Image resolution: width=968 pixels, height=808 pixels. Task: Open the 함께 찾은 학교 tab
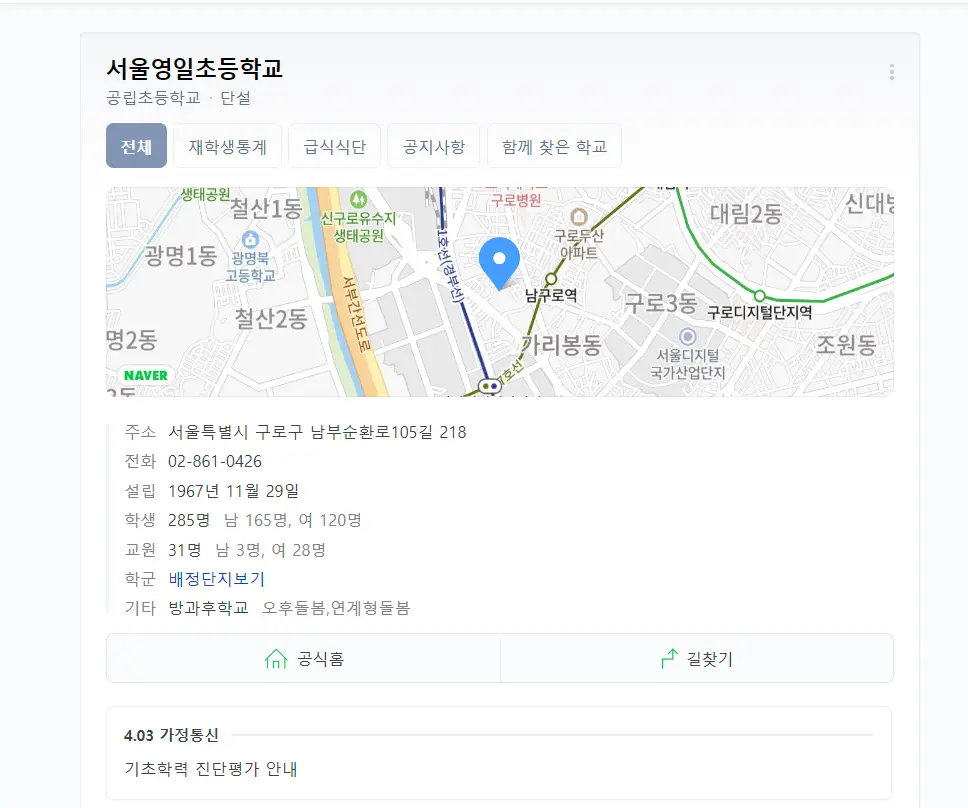coord(554,146)
